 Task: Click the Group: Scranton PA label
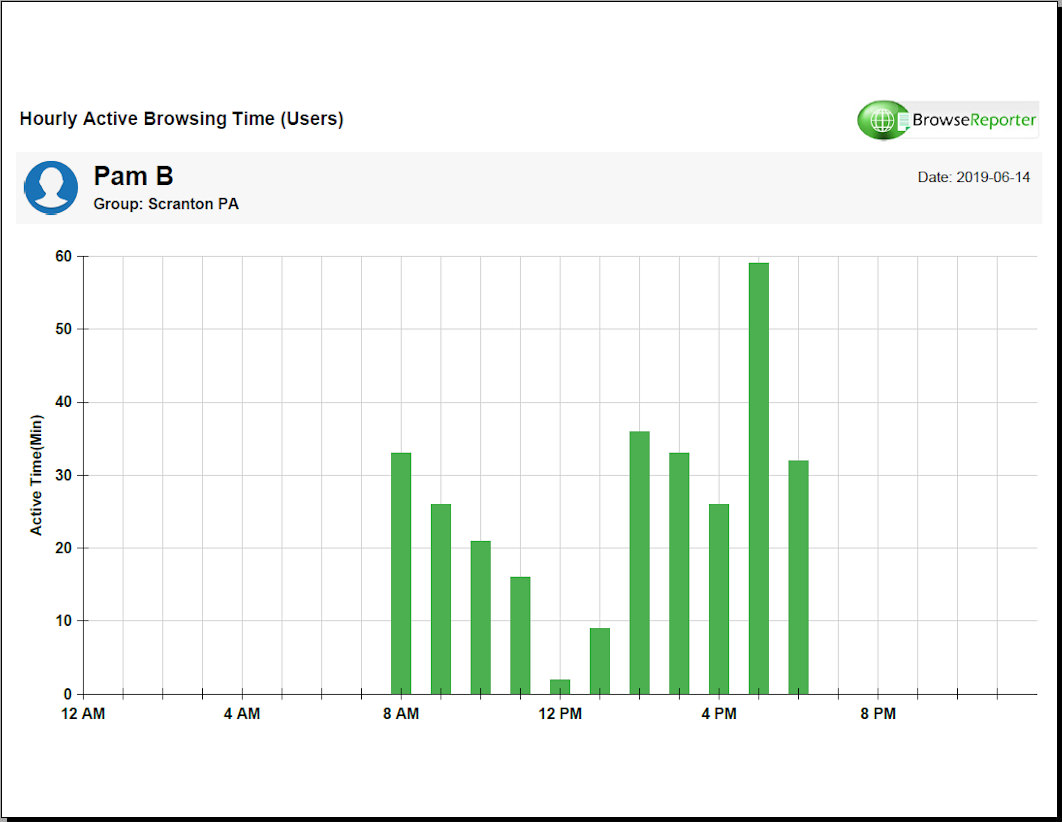pos(166,204)
